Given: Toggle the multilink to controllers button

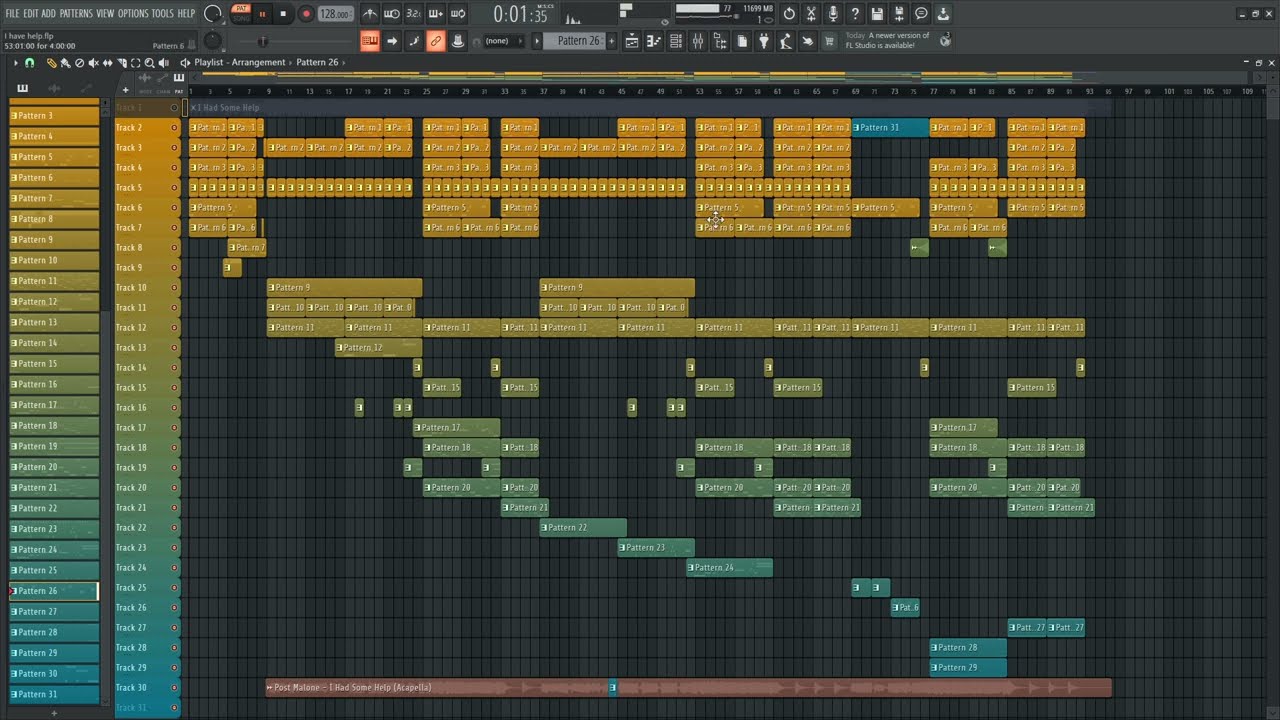Looking at the screenshot, I should click(x=436, y=41).
